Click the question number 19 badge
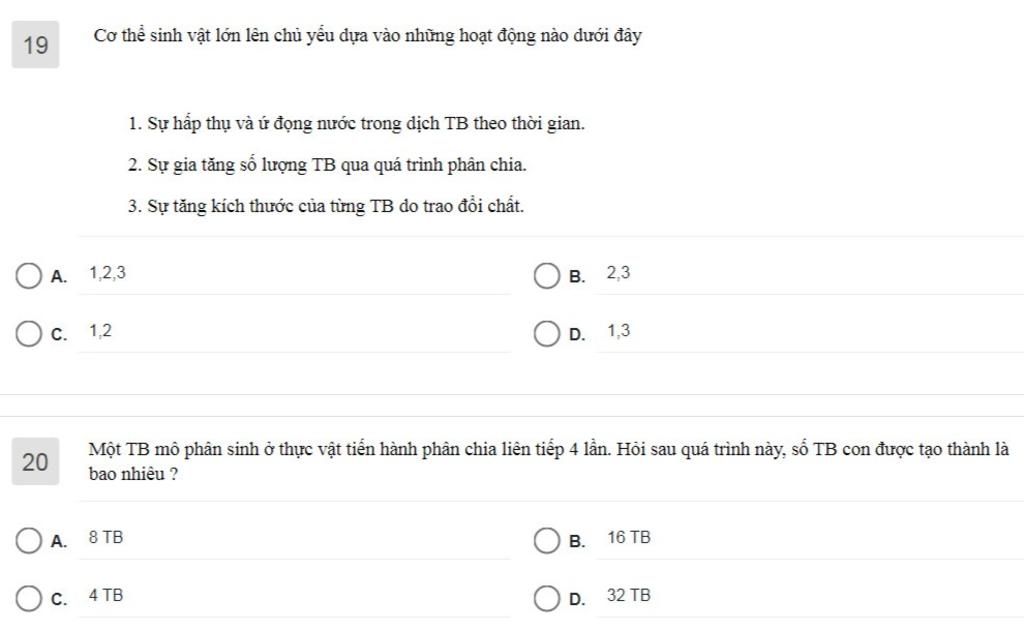Viewport: 1024px width, 630px height. pos(35,44)
